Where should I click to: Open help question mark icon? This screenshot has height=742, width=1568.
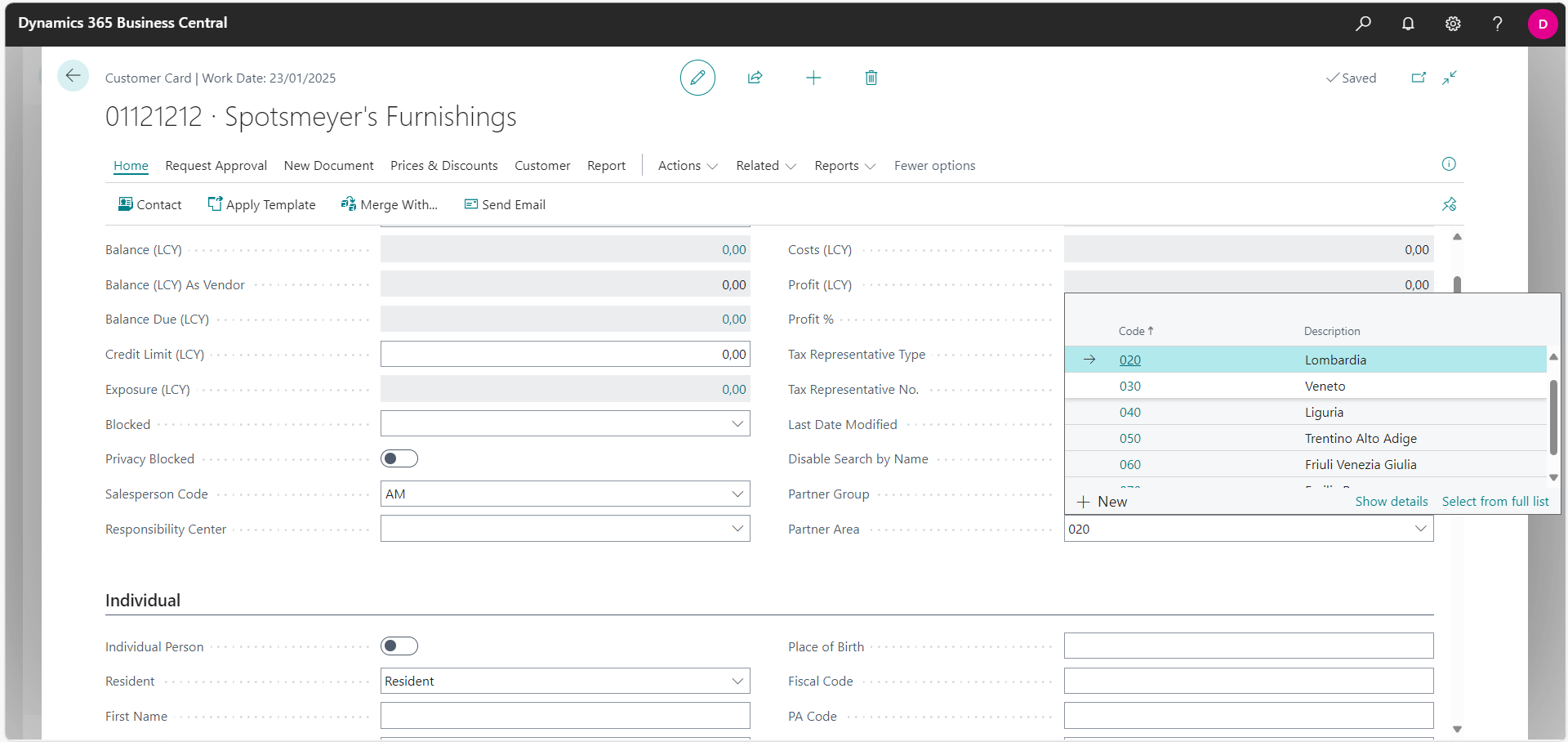point(1497,24)
